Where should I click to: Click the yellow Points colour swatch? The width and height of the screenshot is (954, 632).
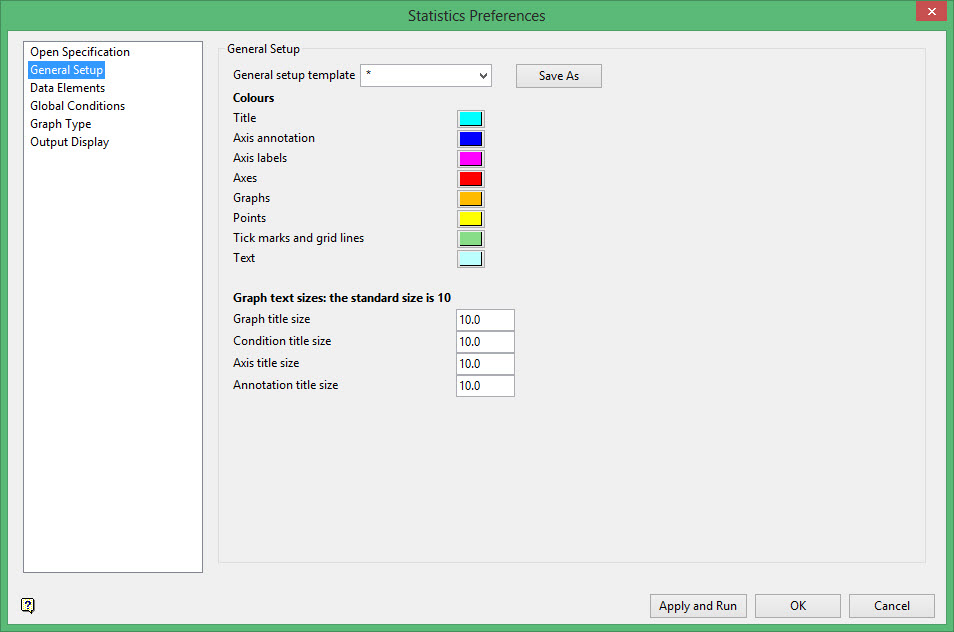(470, 219)
